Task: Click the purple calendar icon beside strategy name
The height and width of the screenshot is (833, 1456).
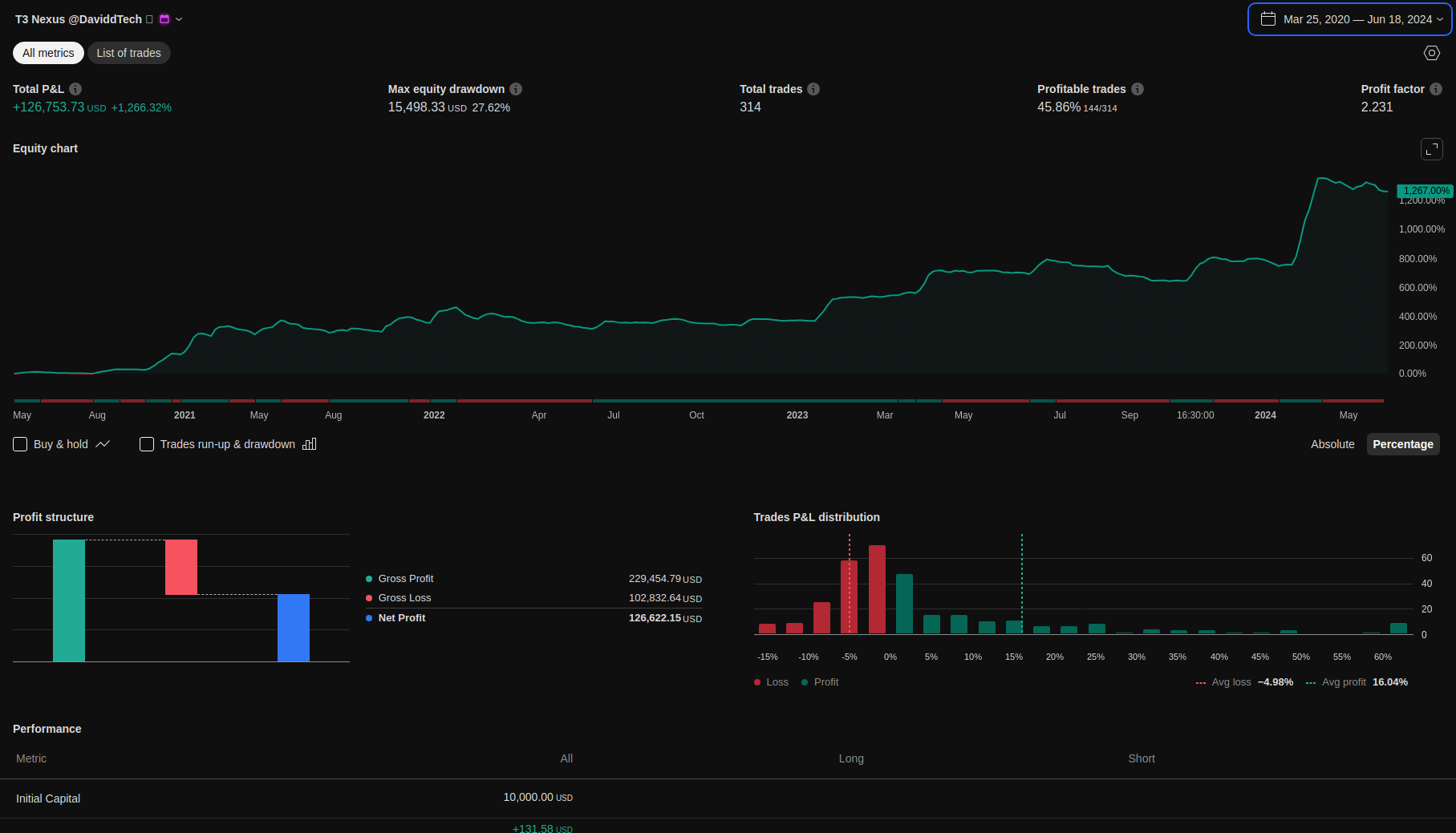Action: [x=164, y=19]
